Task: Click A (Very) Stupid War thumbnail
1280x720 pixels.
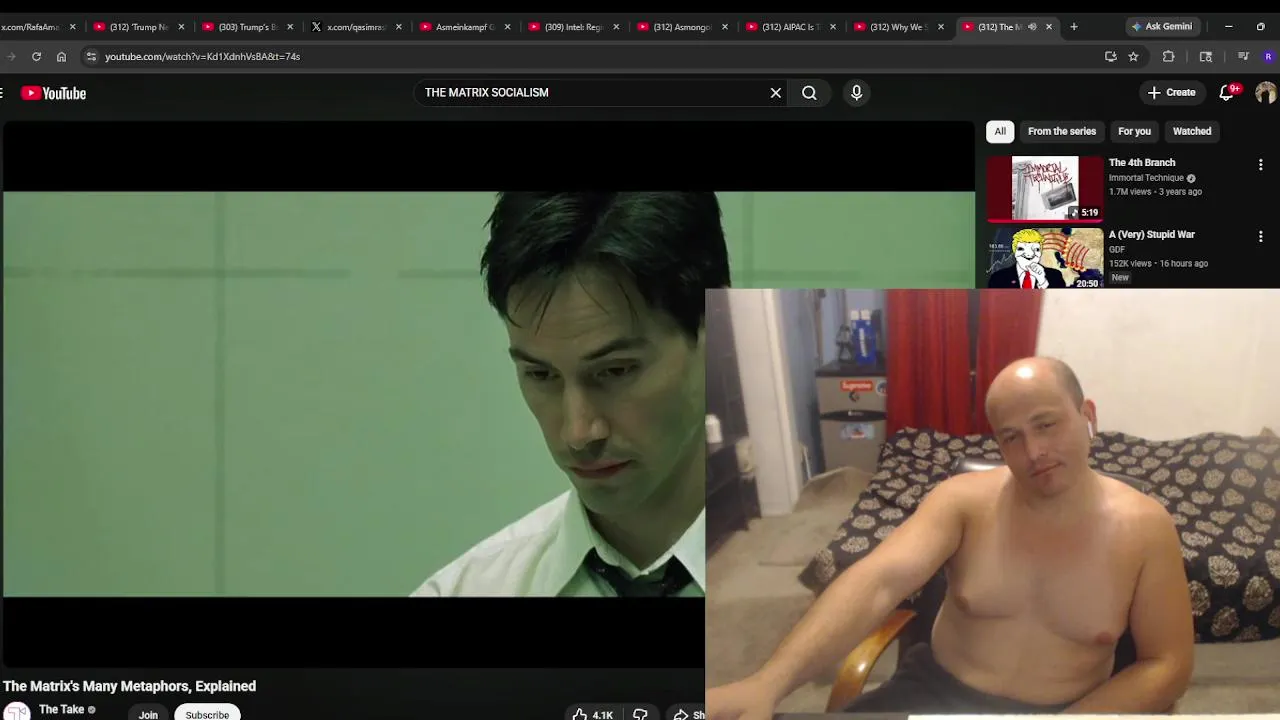Action: [1045, 259]
